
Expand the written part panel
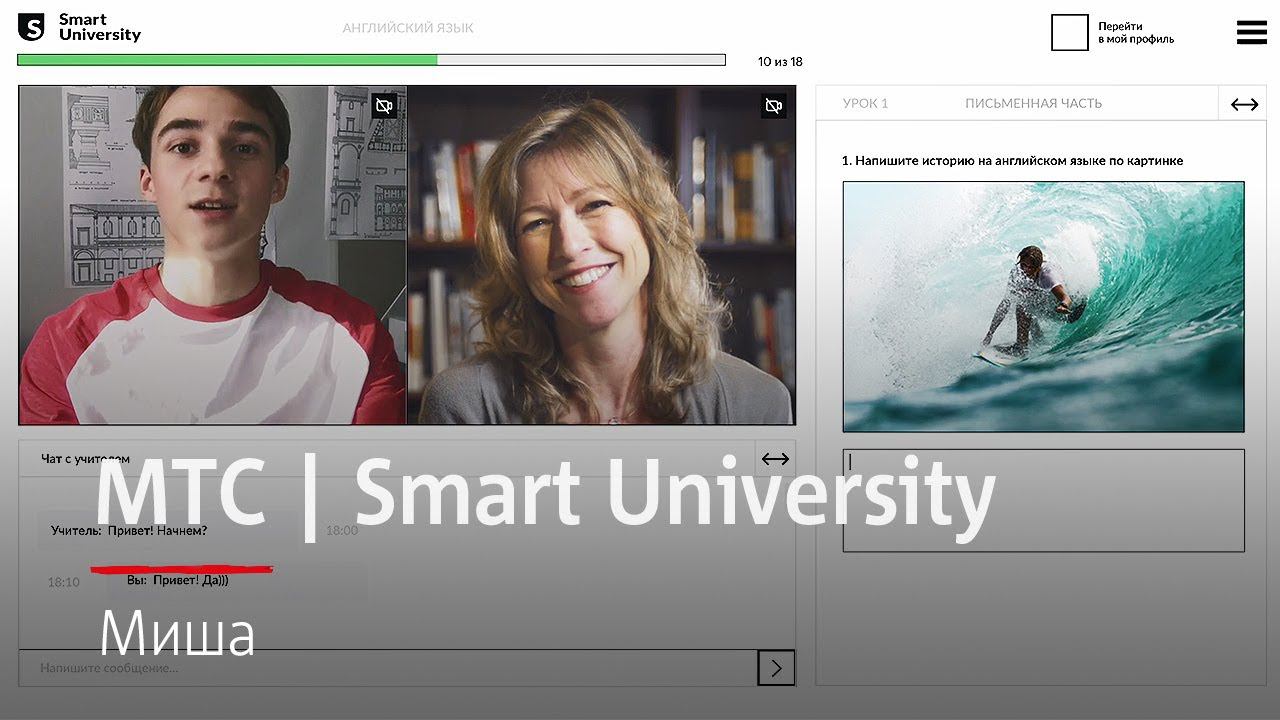1244,104
